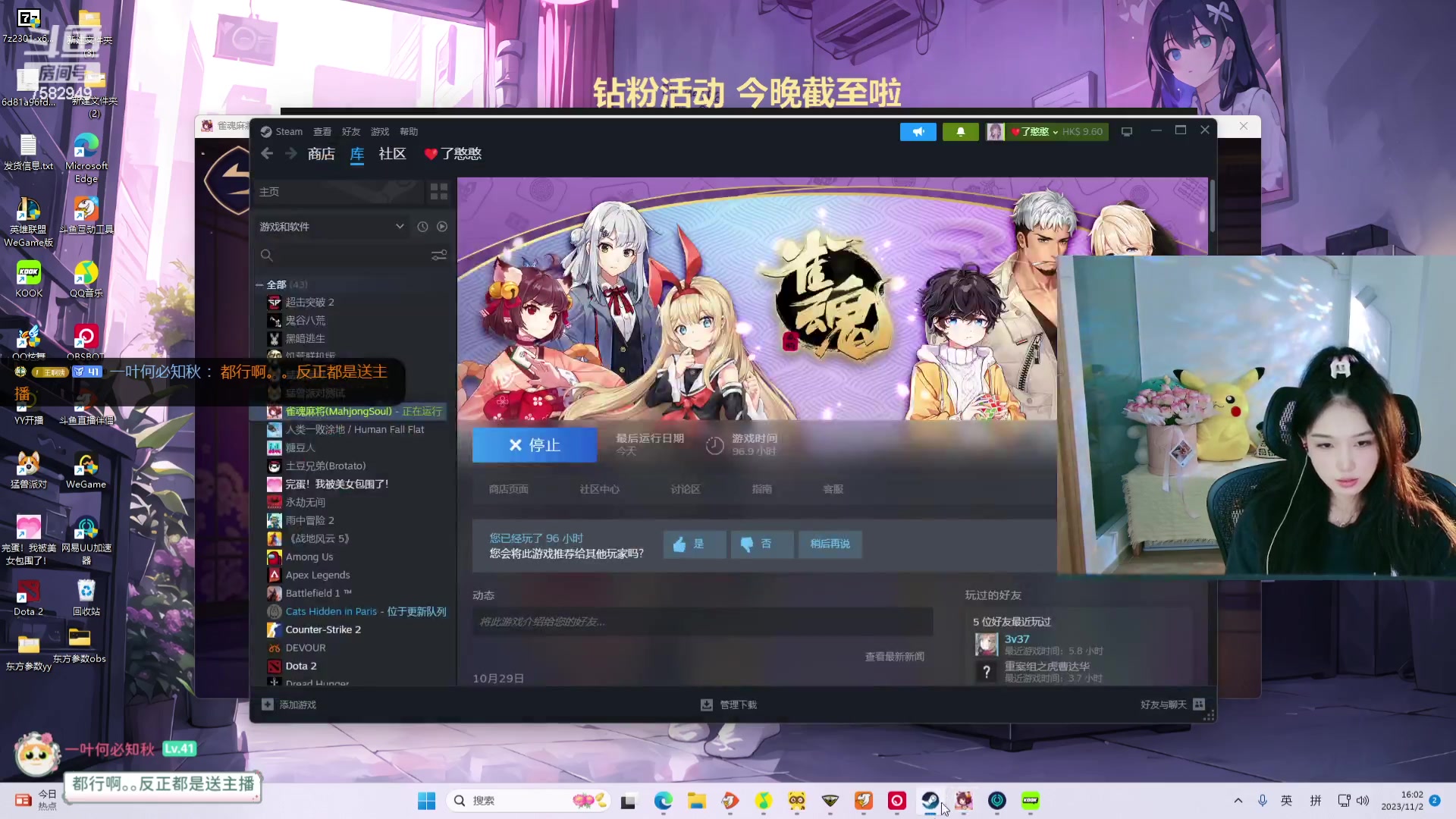The width and height of the screenshot is (1456, 819).
Task: Click the thumbs-up 是 recommend button
Action: click(x=694, y=544)
